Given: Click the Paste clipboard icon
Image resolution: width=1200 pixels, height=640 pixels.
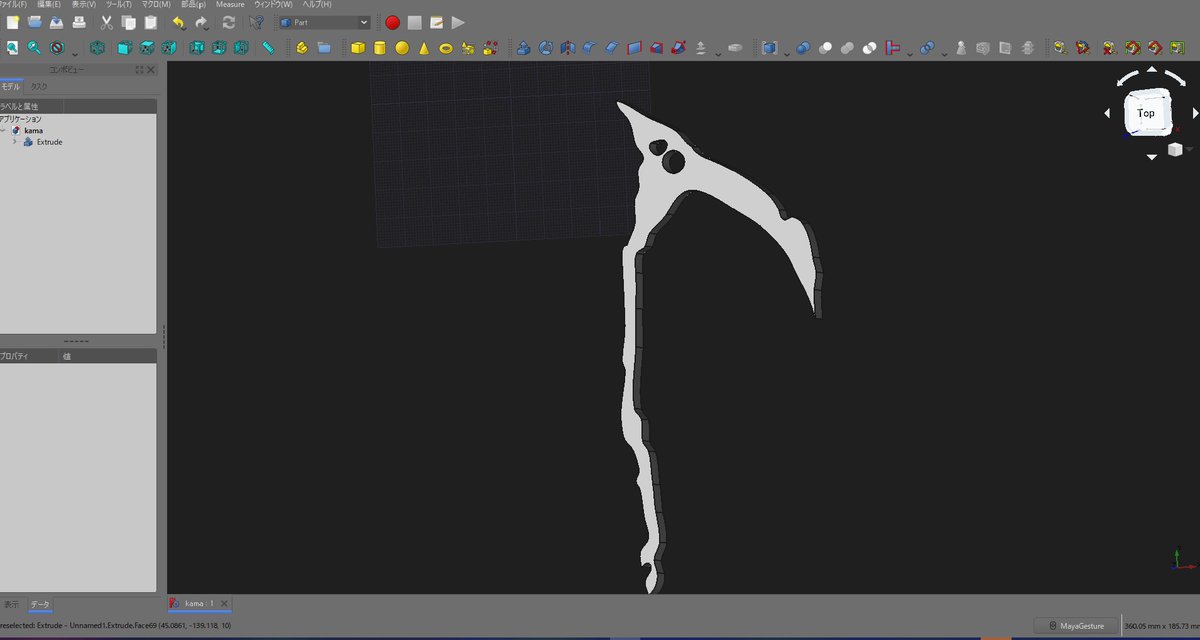Looking at the screenshot, I should tap(151, 22).
